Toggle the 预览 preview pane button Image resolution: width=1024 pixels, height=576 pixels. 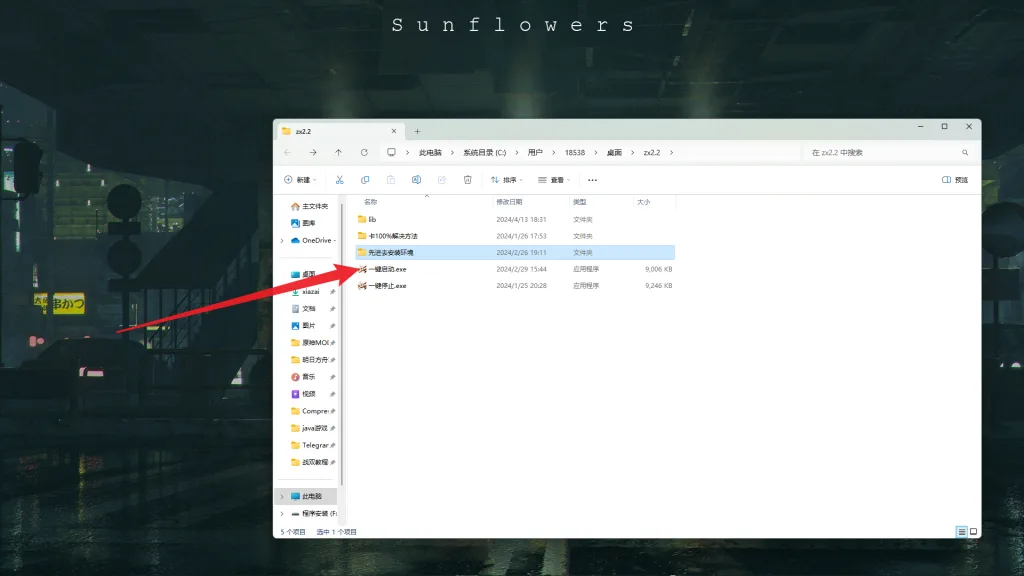click(955, 180)
